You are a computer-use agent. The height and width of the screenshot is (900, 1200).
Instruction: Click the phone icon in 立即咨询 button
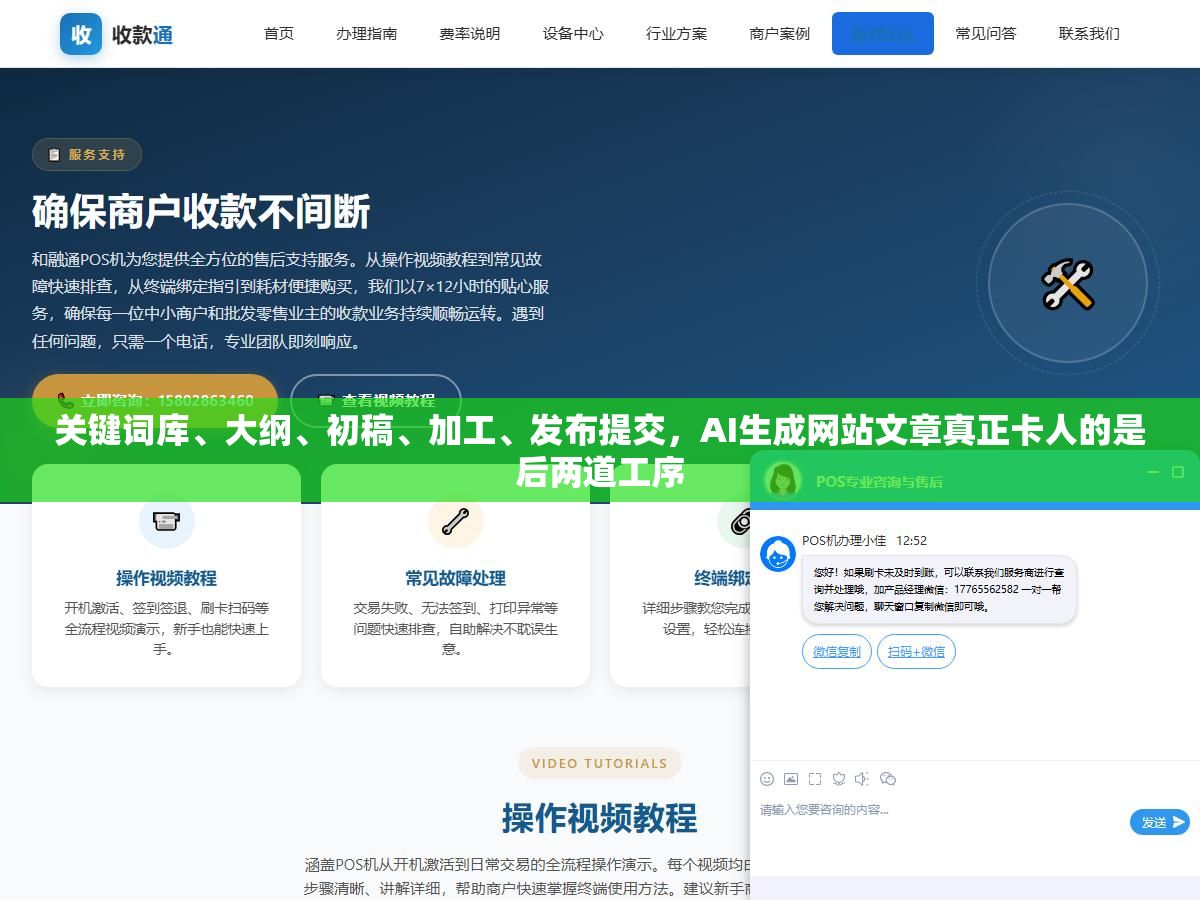coord(65,400)
